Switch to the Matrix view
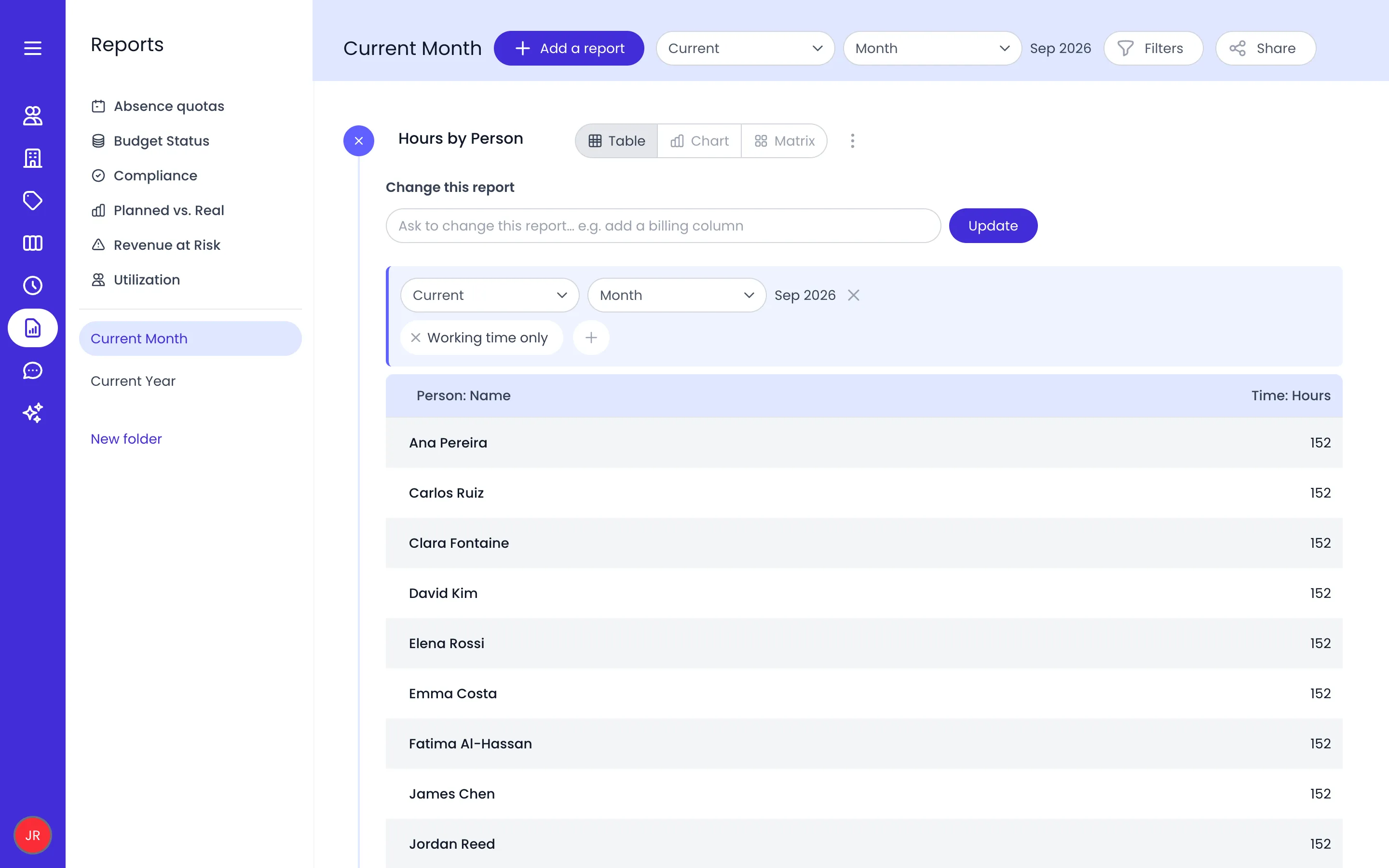This screenshot has height=868, width=1389. (784, 141)
